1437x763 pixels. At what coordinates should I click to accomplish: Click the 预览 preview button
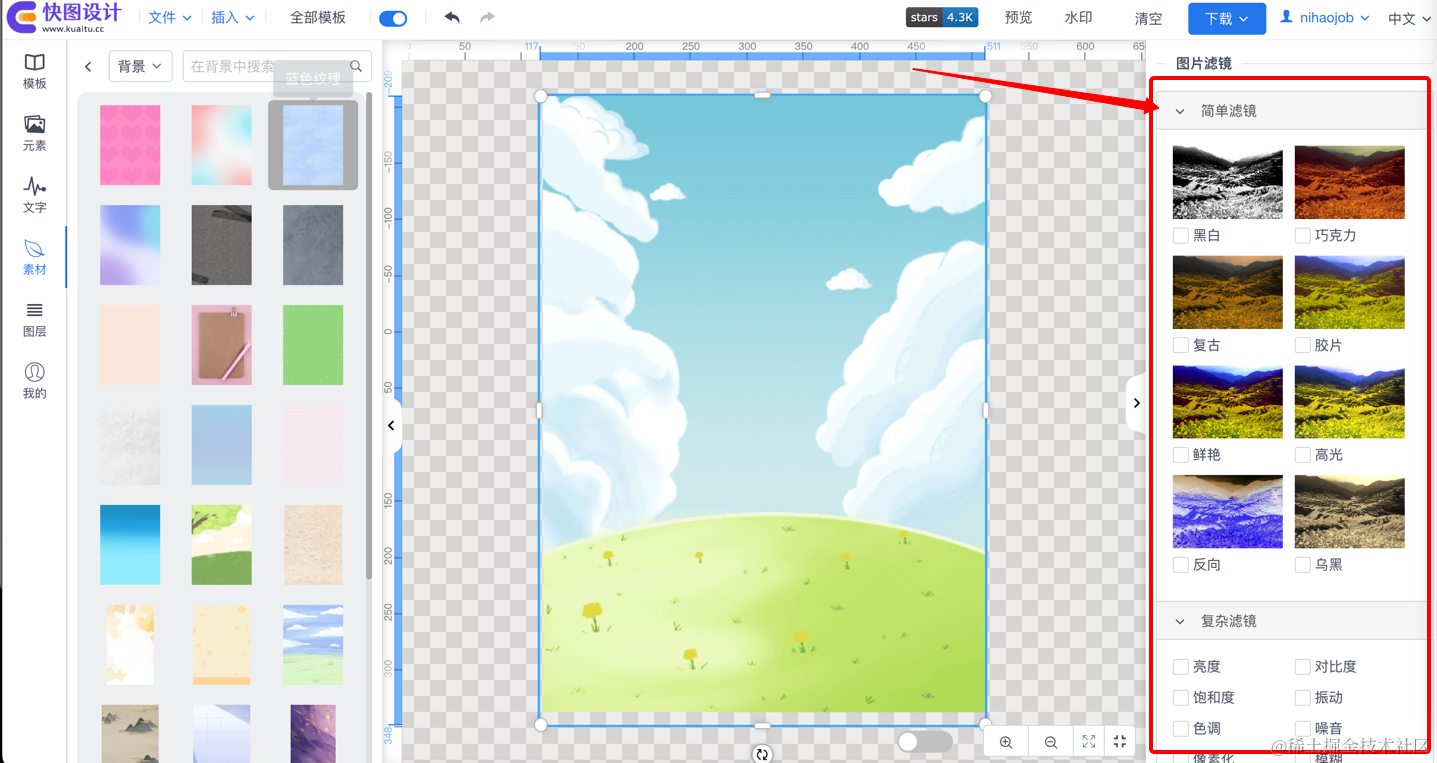click(x=1018, y=18)
